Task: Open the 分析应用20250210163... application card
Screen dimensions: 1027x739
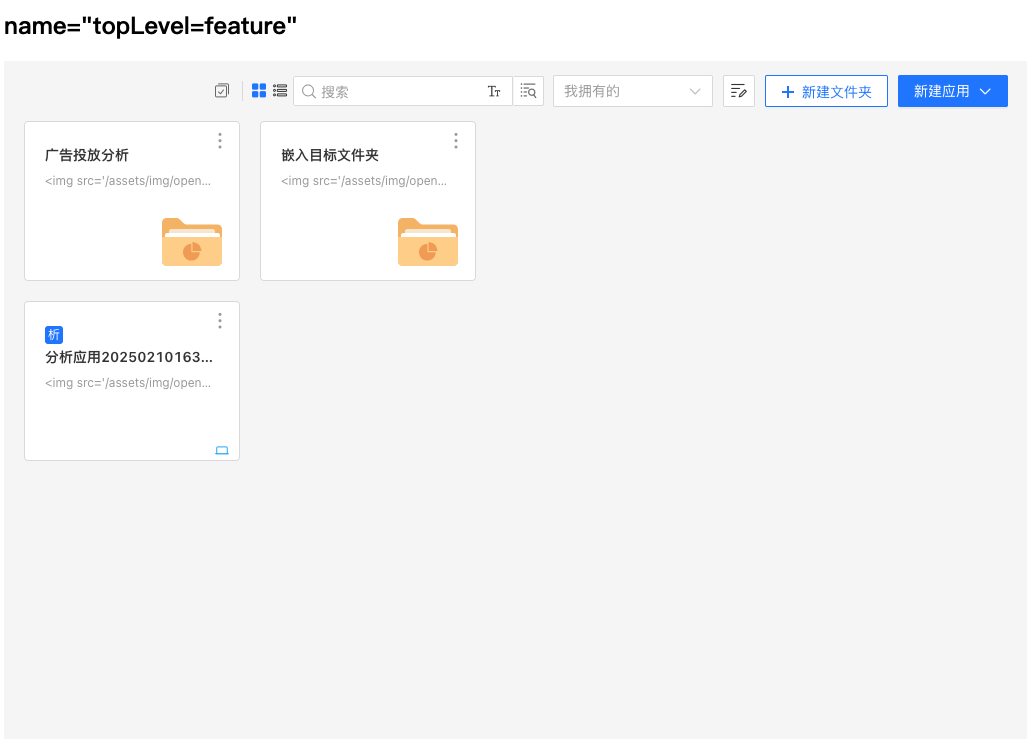Action: tap(129, 357)
